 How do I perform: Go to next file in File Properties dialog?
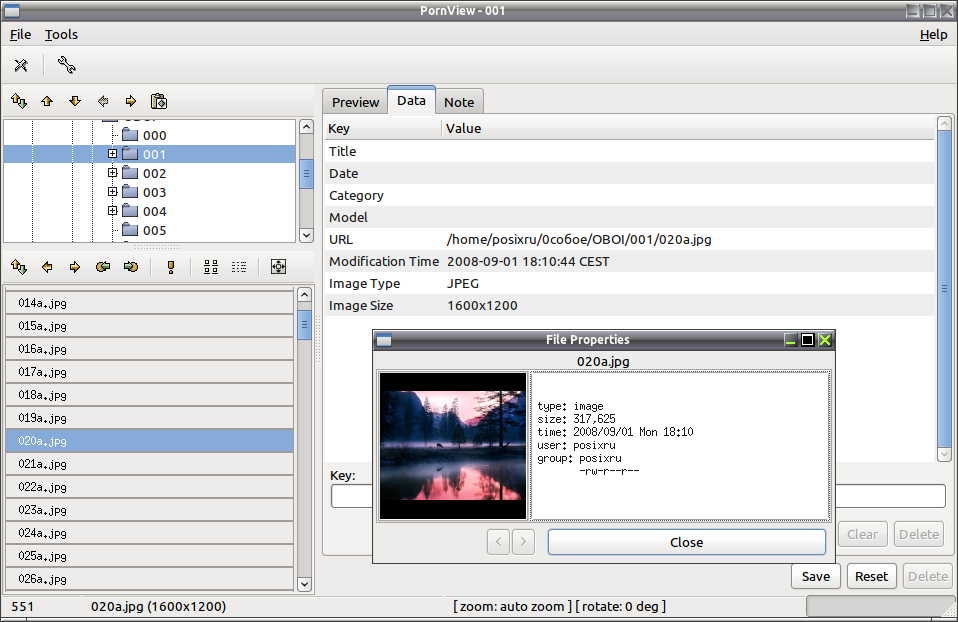tap(524, 542)
